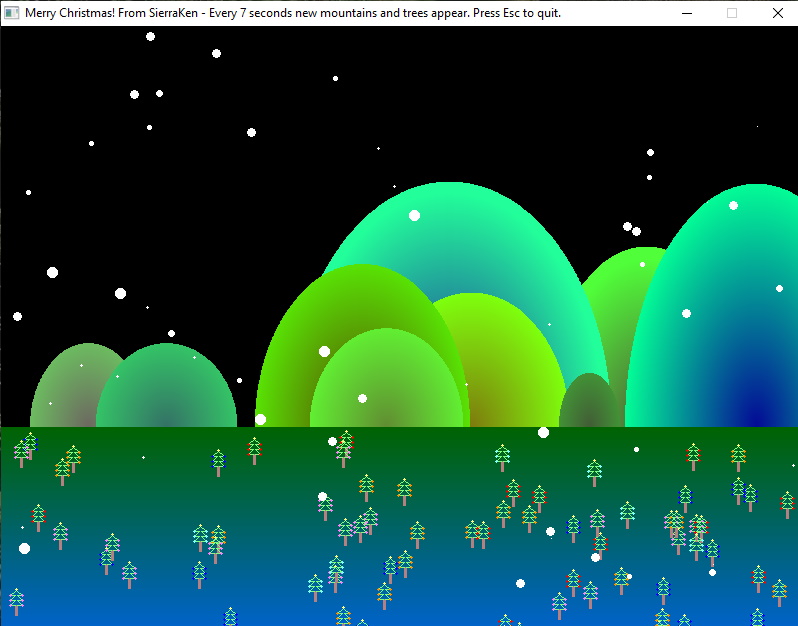Click the Christmas tree at the bottom-left corner
The height and width of the screenshot is (626, 798).
click(x=15, y=600)
